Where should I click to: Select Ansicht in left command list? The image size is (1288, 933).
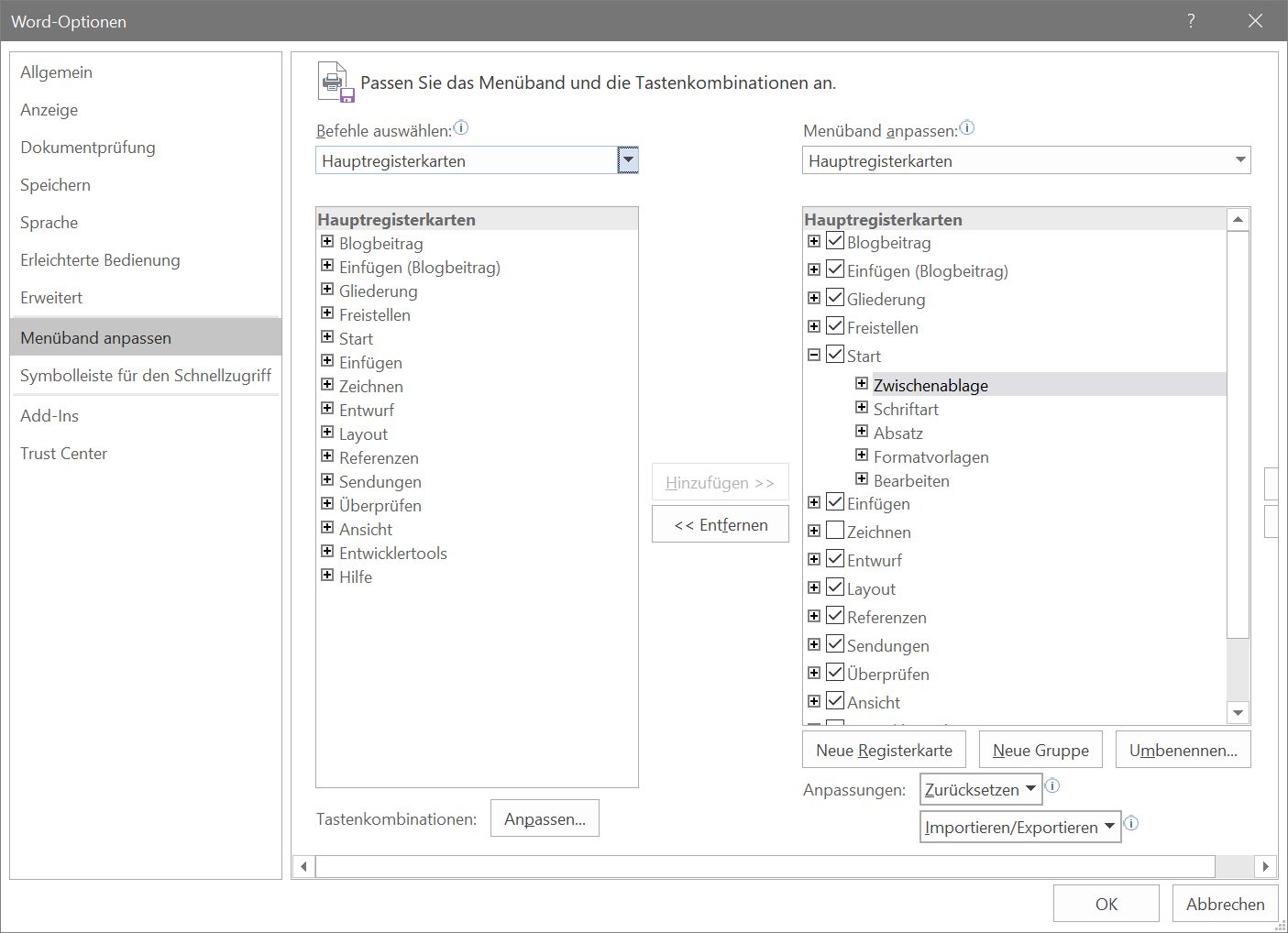[x=365, y=529]
